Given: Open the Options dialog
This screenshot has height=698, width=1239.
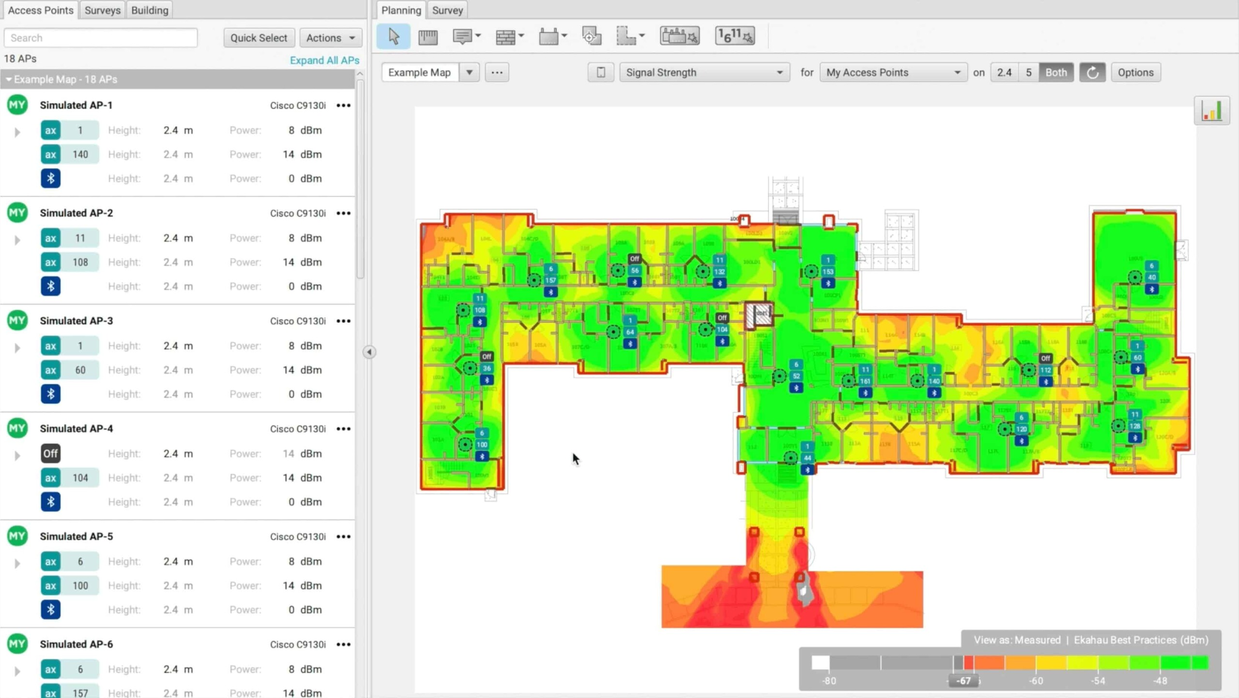Looking at the screenshot, I should coord(1135,72).
